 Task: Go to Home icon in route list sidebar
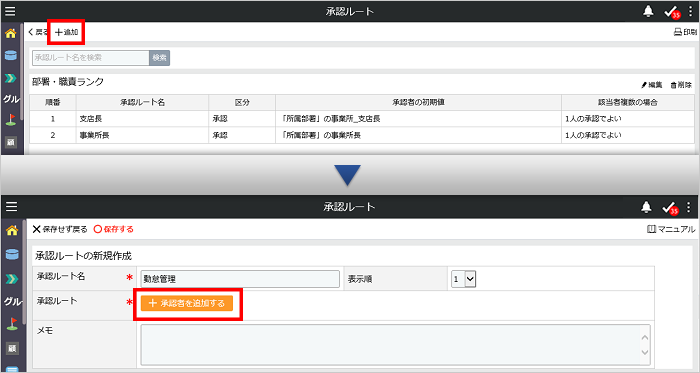11,33
